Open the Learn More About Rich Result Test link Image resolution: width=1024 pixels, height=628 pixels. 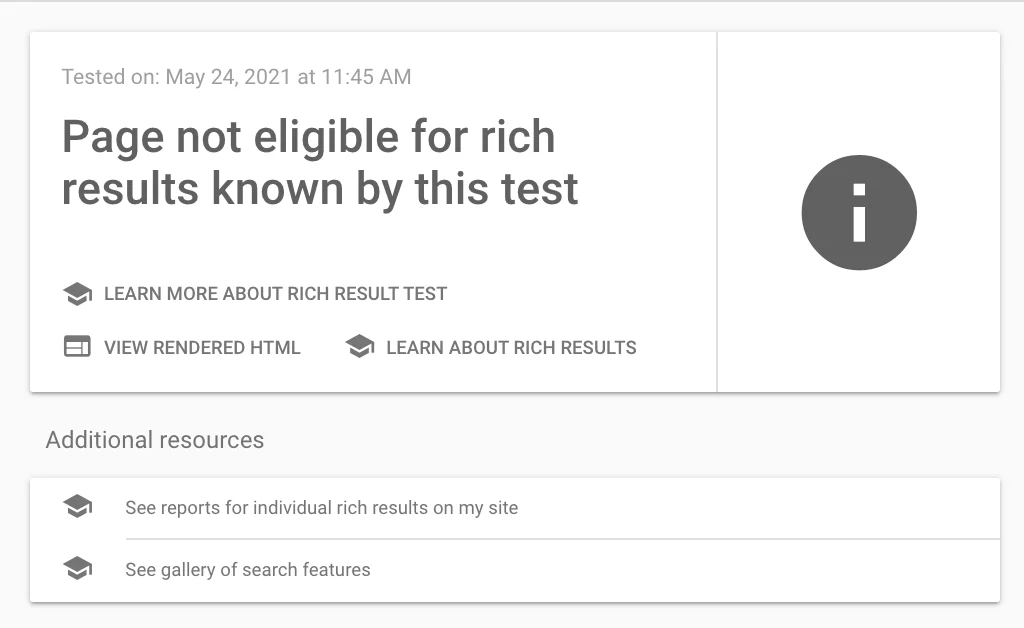(x=275, y=294)
